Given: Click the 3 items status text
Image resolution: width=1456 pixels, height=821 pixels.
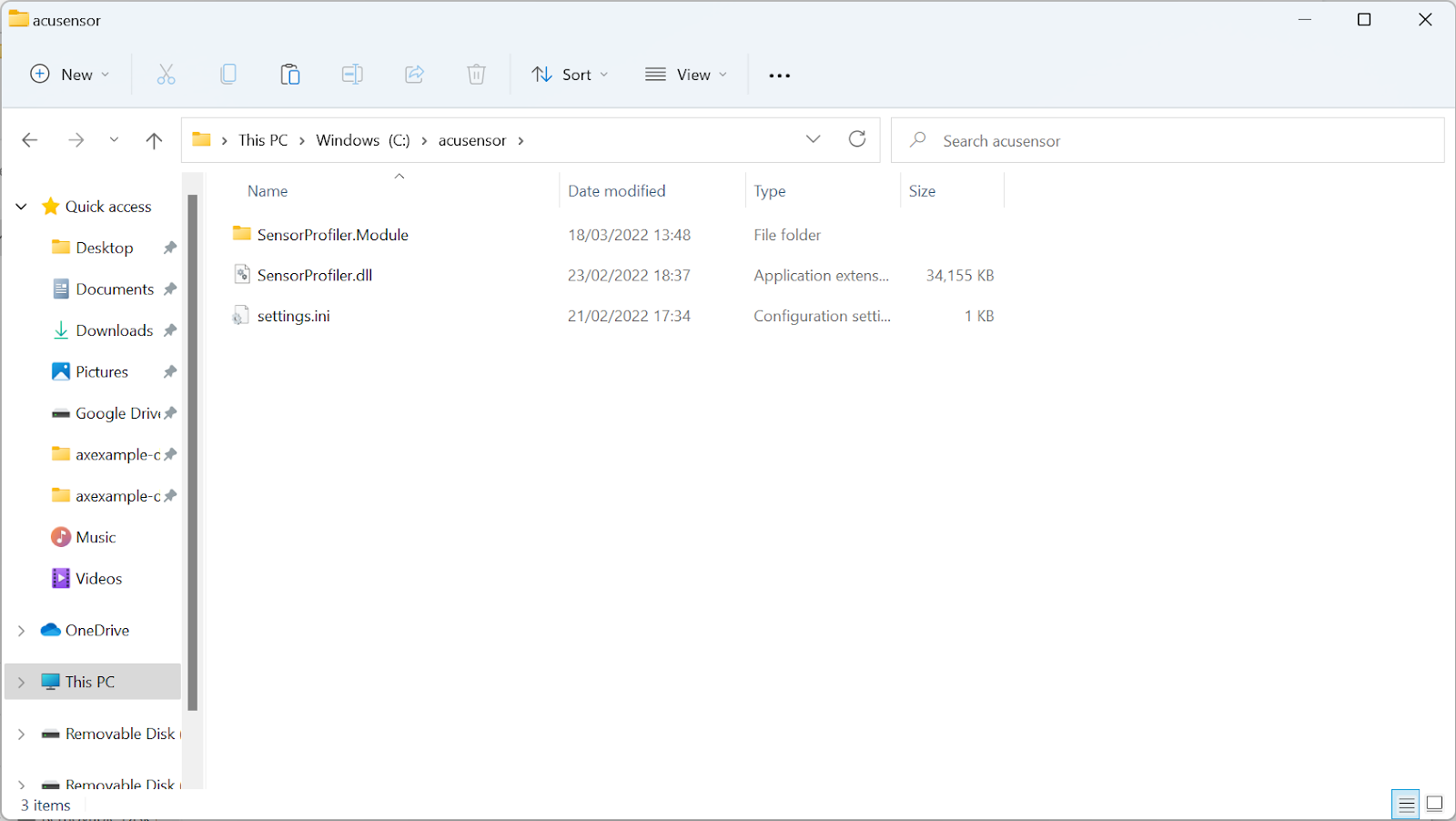Looking at the screenshot, I should point(45,806).
